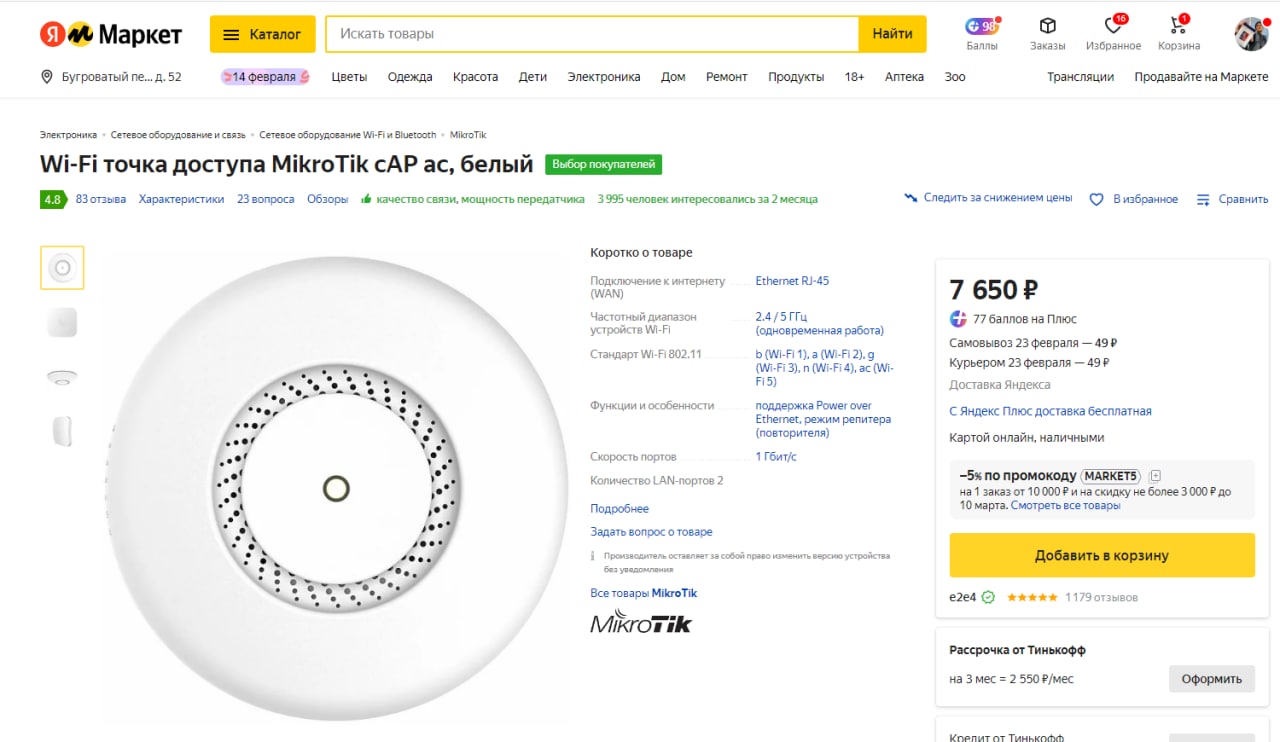Open the Обзоры link
Viewport: 1280px width, 742px height.
[x=328, y=199]
